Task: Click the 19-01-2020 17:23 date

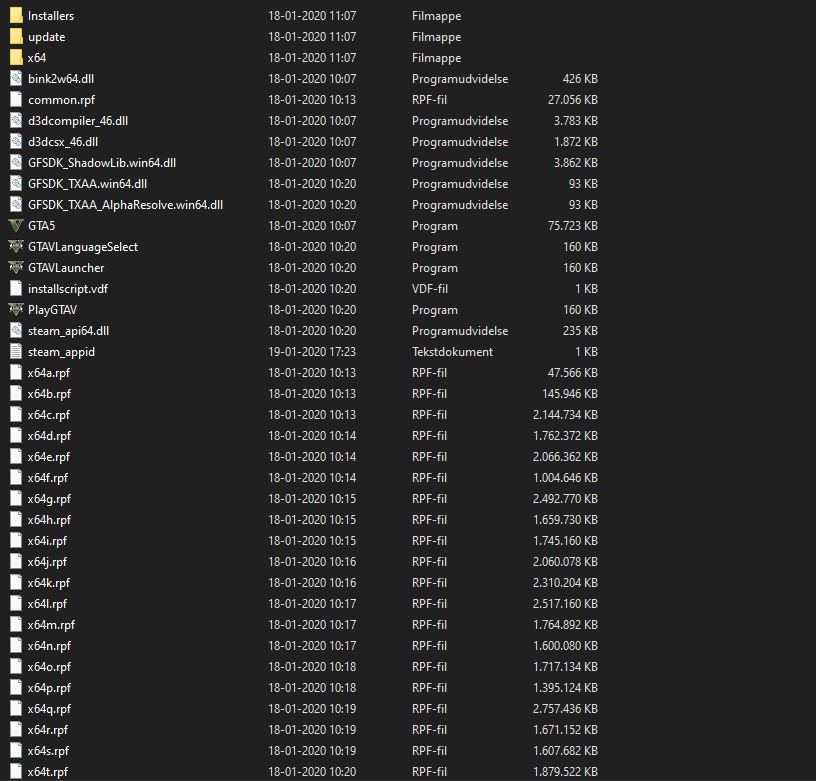Action: tap(312, 352)
